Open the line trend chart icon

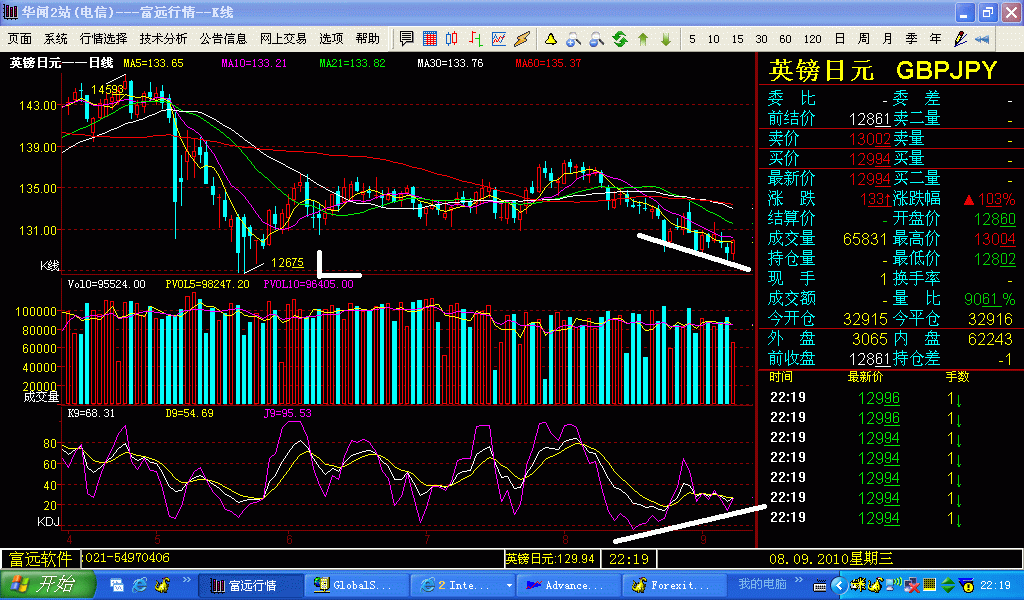pos(499,39)
